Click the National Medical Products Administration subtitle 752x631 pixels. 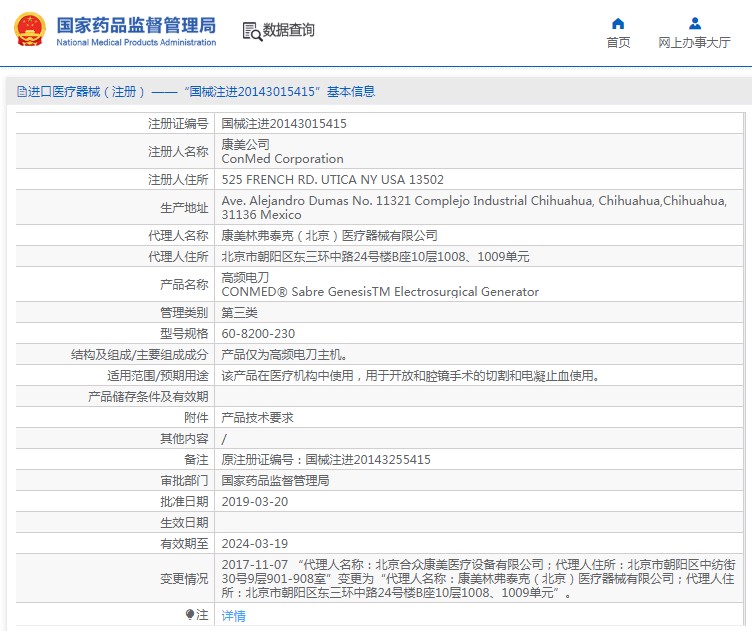coord(136,42)
